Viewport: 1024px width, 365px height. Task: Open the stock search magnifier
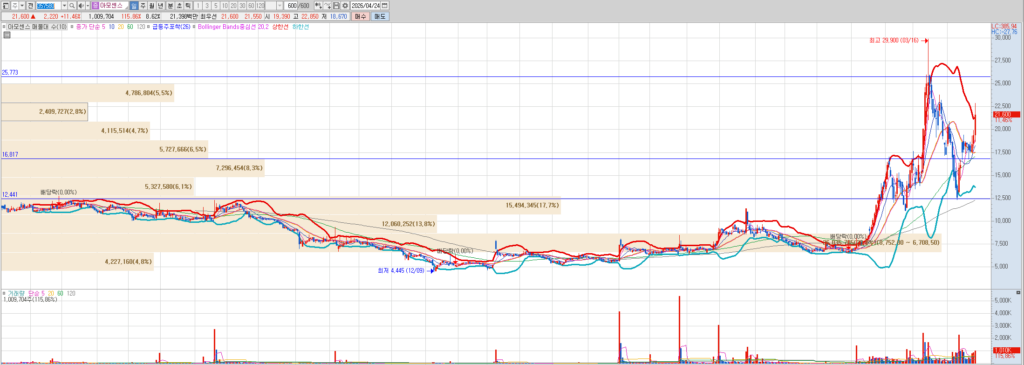point(72,5)
